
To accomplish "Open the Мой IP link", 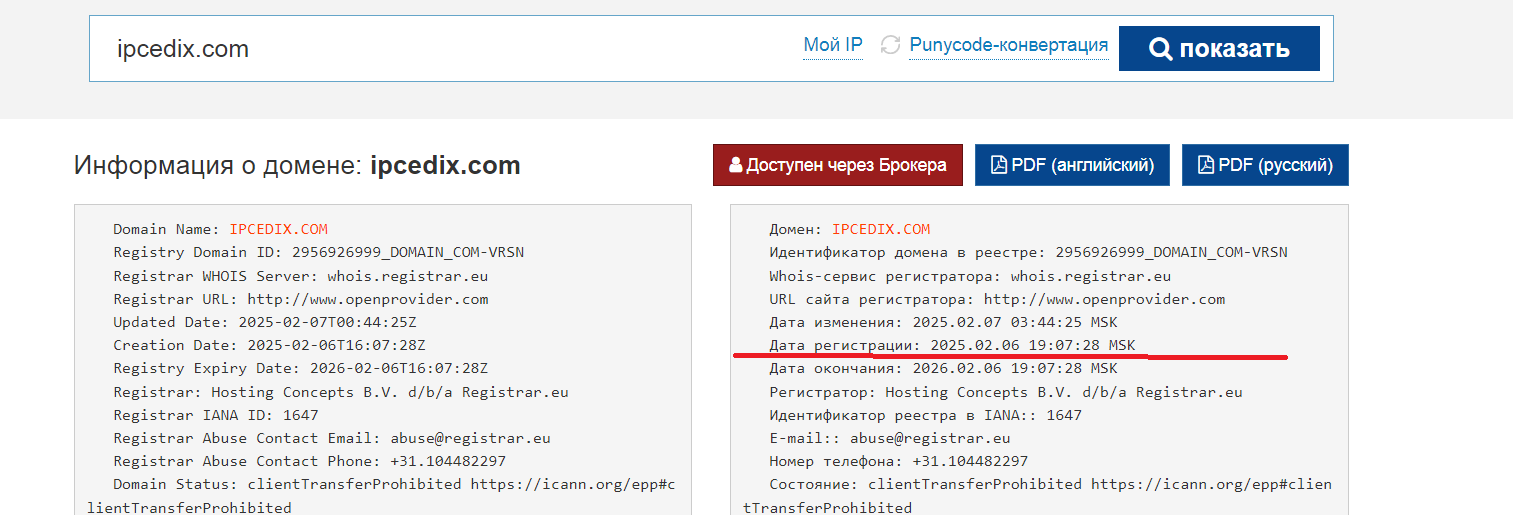I will coord(833,45).
